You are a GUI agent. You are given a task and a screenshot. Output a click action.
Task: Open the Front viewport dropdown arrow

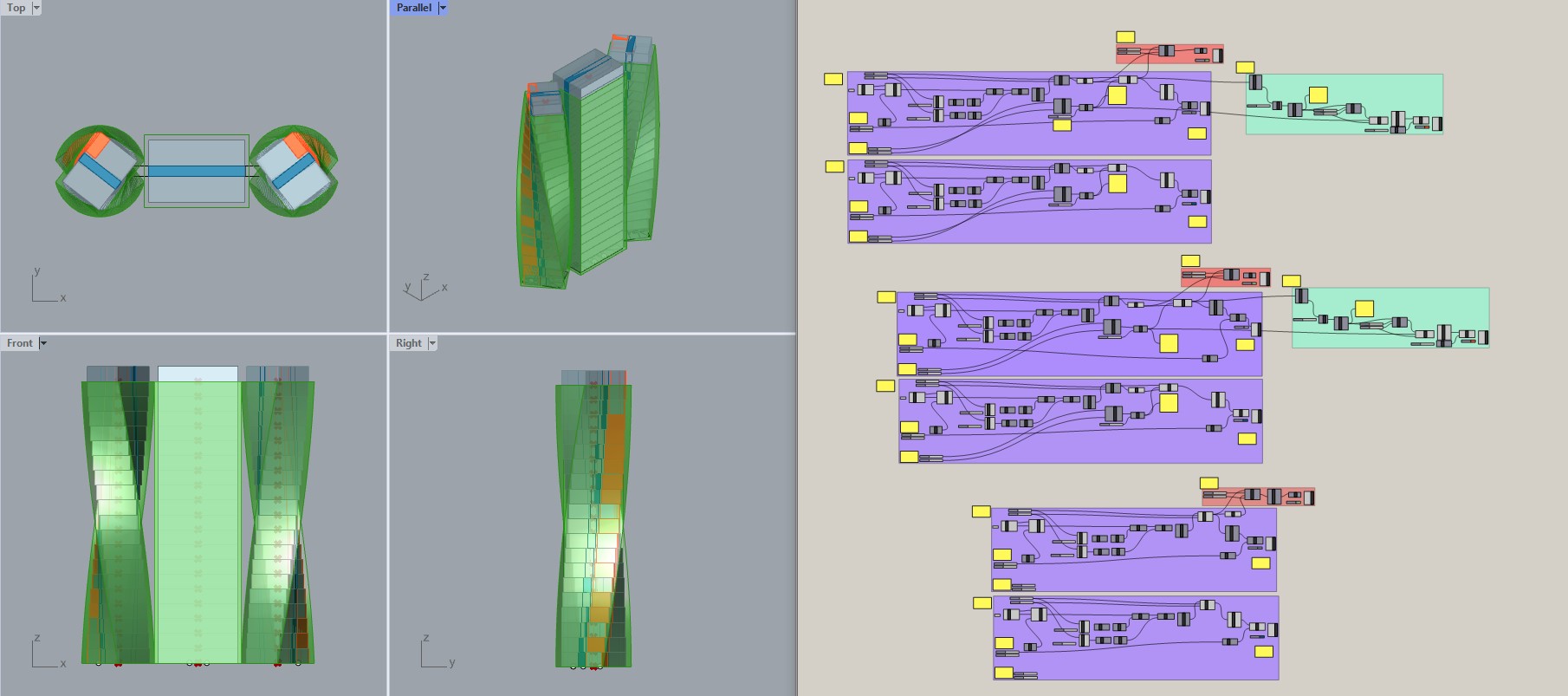[x=43, y=343]
